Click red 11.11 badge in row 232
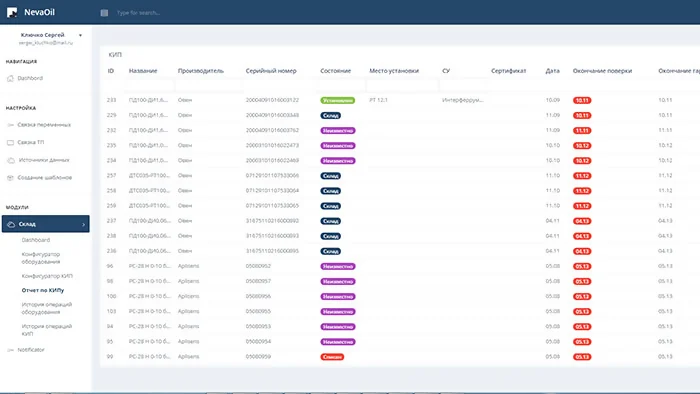The width and height of the screenshot is (700, 394). coord(582,131)
